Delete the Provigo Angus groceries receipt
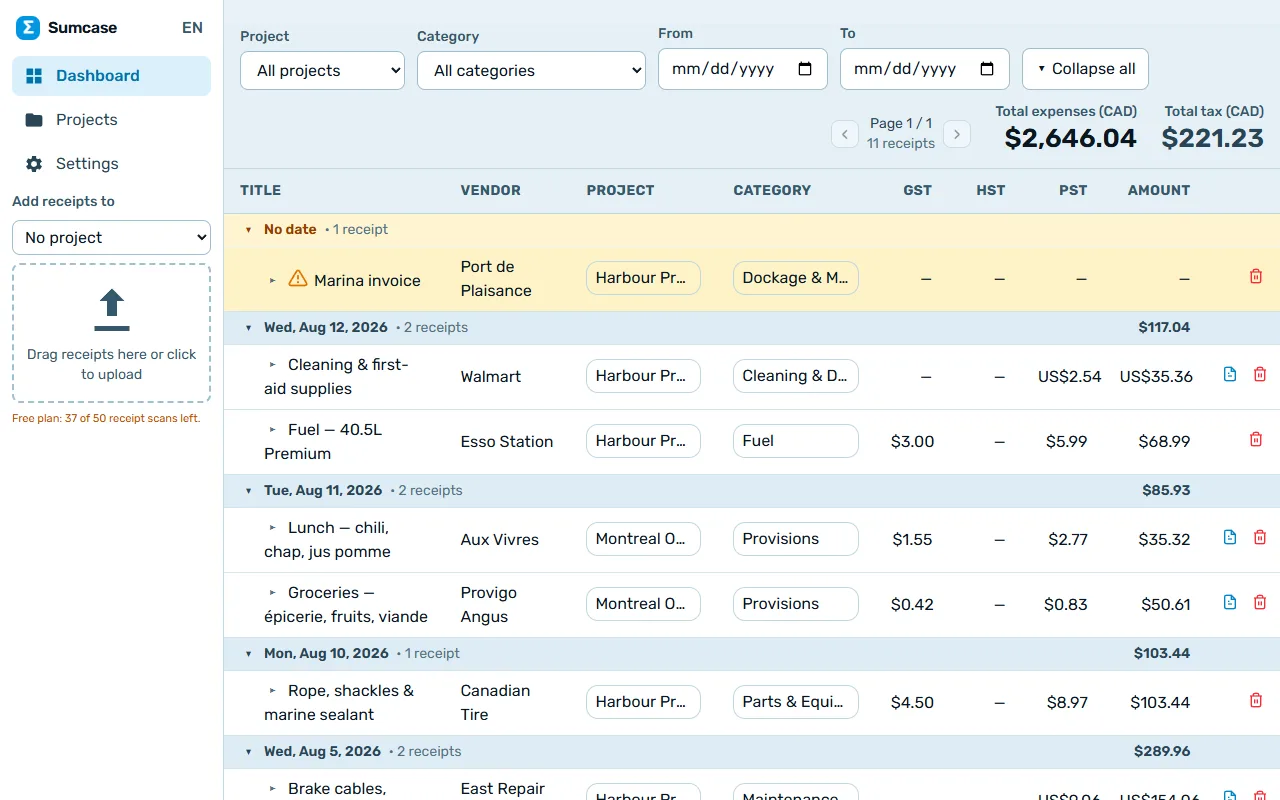The height and width of the screenshot is (800, 1280). pos(1260,602)
